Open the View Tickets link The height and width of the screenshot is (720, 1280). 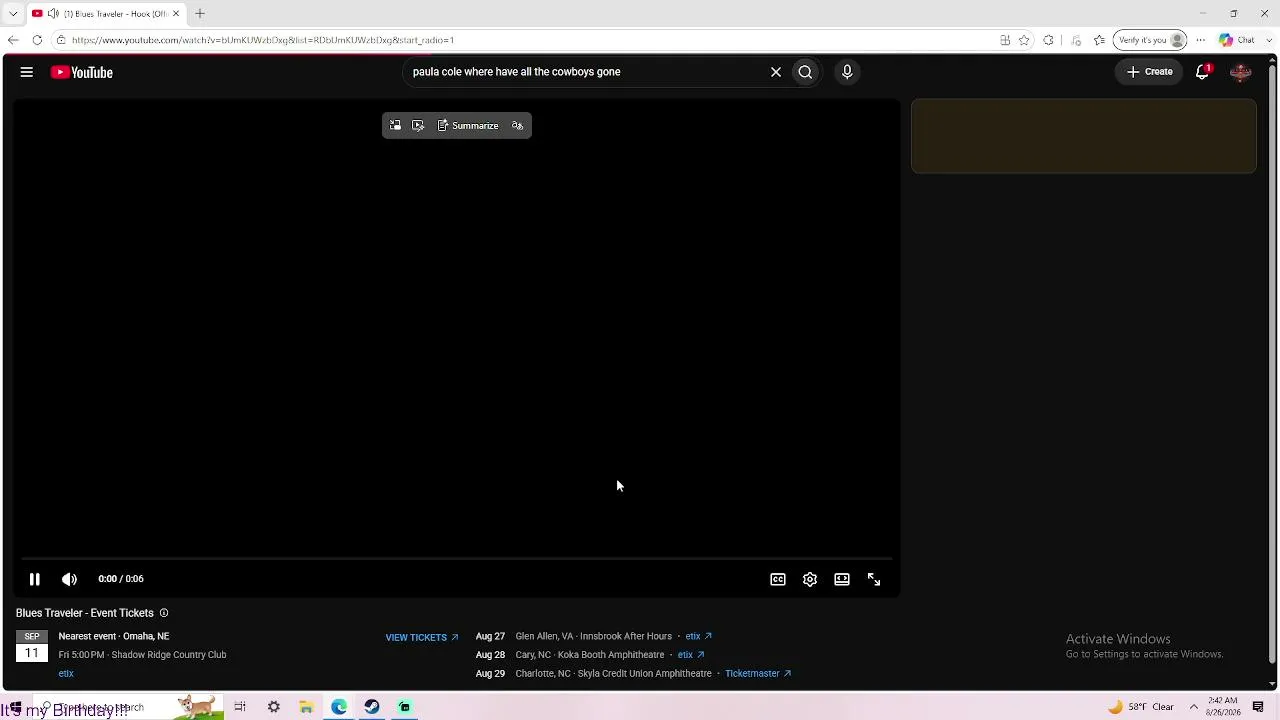tap(422, 637)
